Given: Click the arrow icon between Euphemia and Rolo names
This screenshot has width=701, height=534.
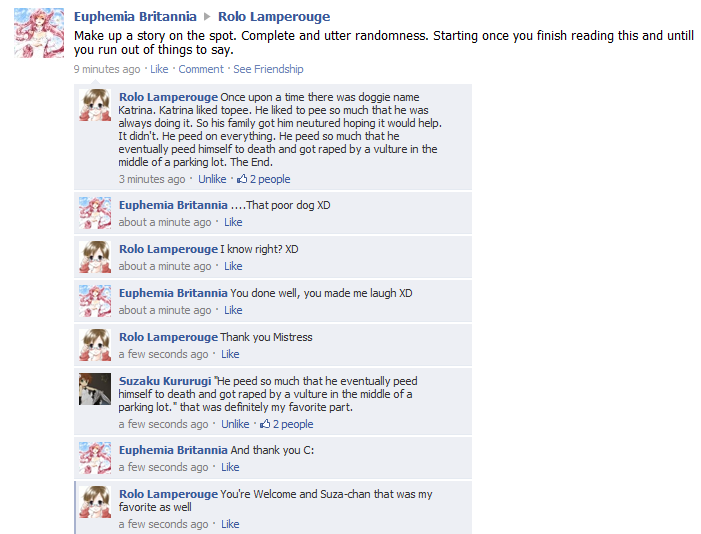Looking at the screenshot, I should point(207,17).
